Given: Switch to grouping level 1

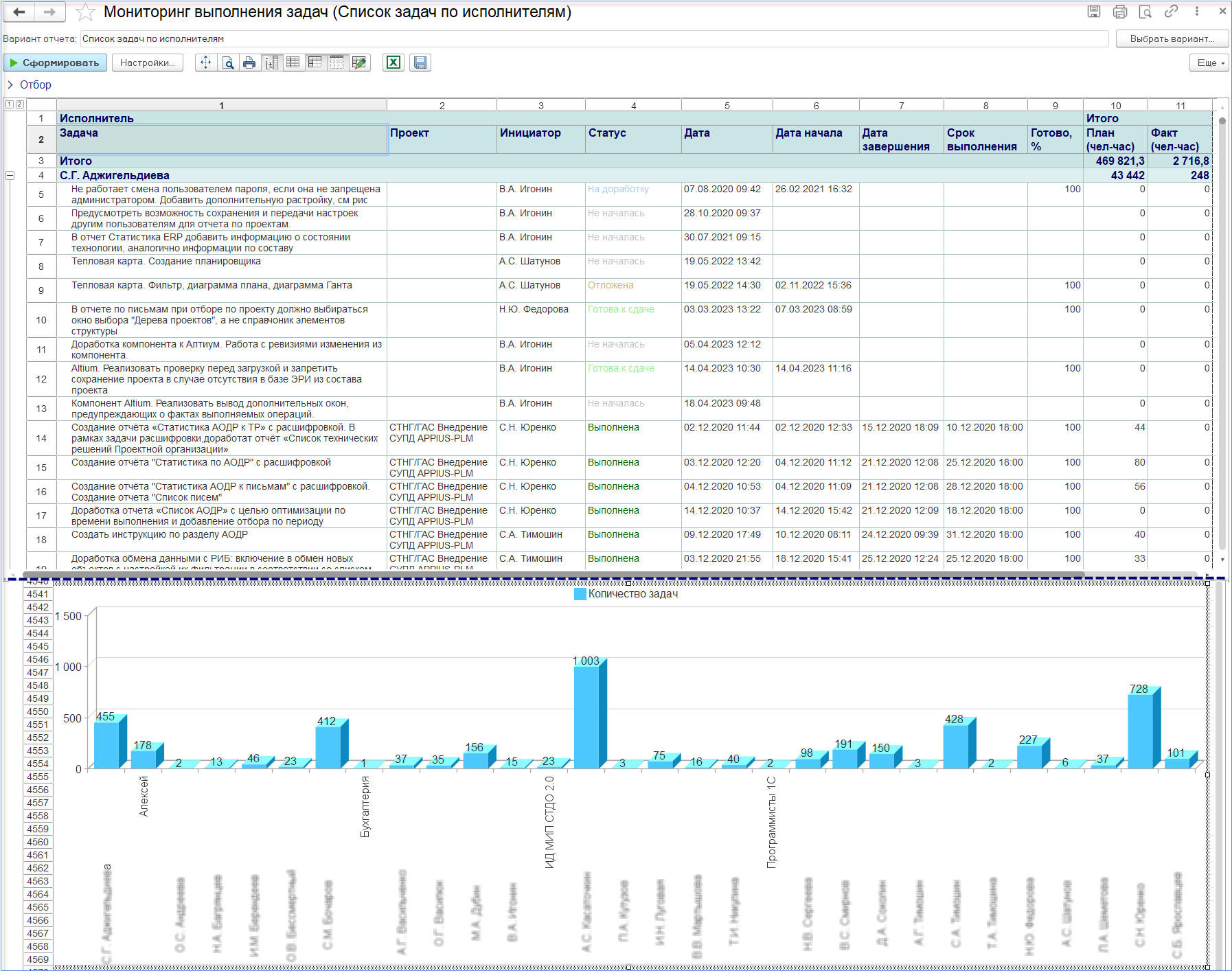Looking at the screenshot, I should [9, 104].
